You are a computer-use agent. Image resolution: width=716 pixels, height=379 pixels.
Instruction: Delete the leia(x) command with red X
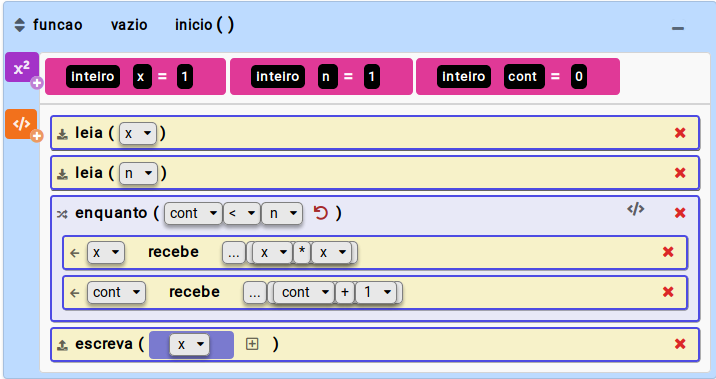pyautogui.click(x=680, y=133)
